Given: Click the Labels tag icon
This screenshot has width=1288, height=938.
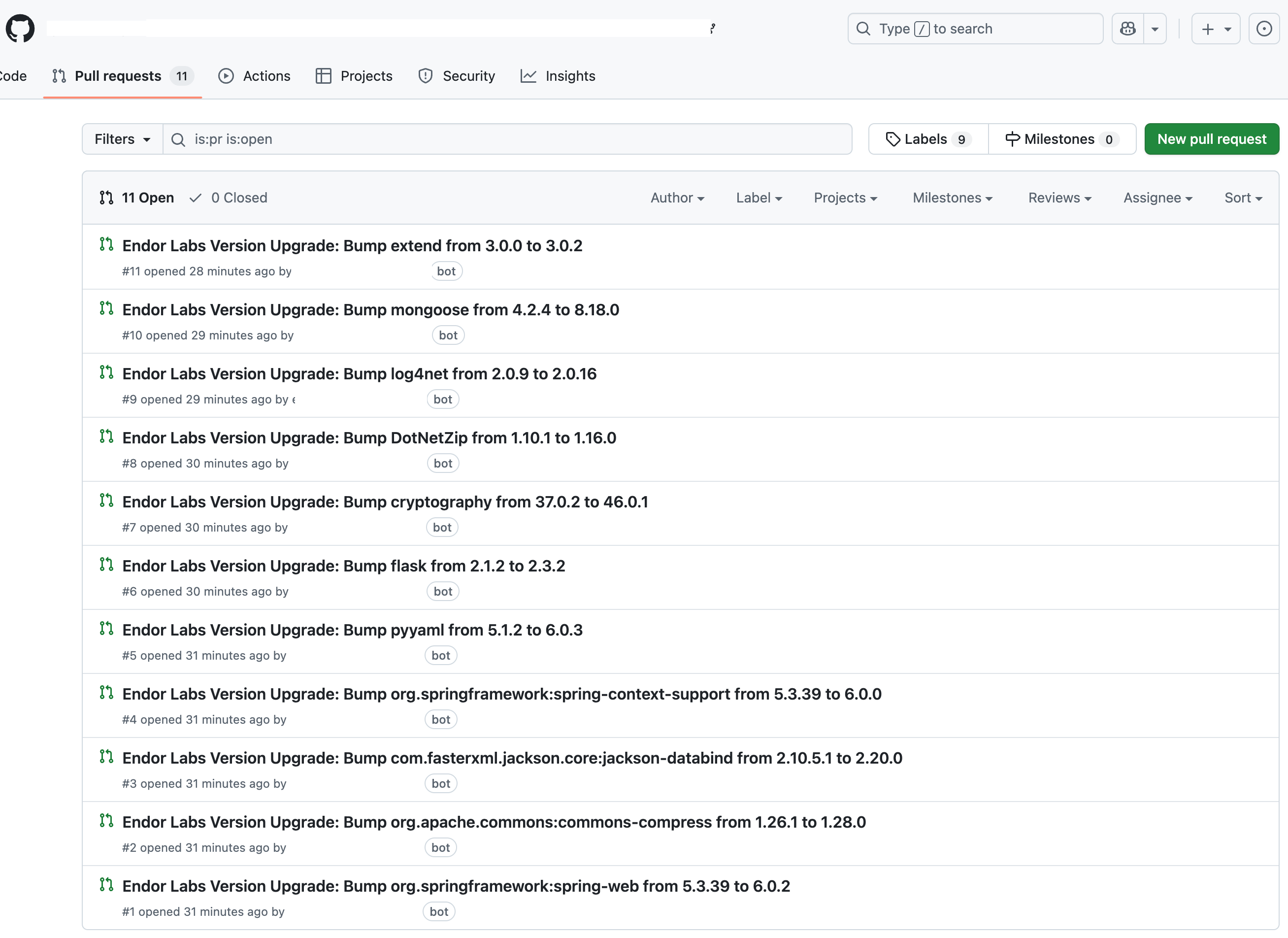Looking at the screenshot, I should point(893,138).
